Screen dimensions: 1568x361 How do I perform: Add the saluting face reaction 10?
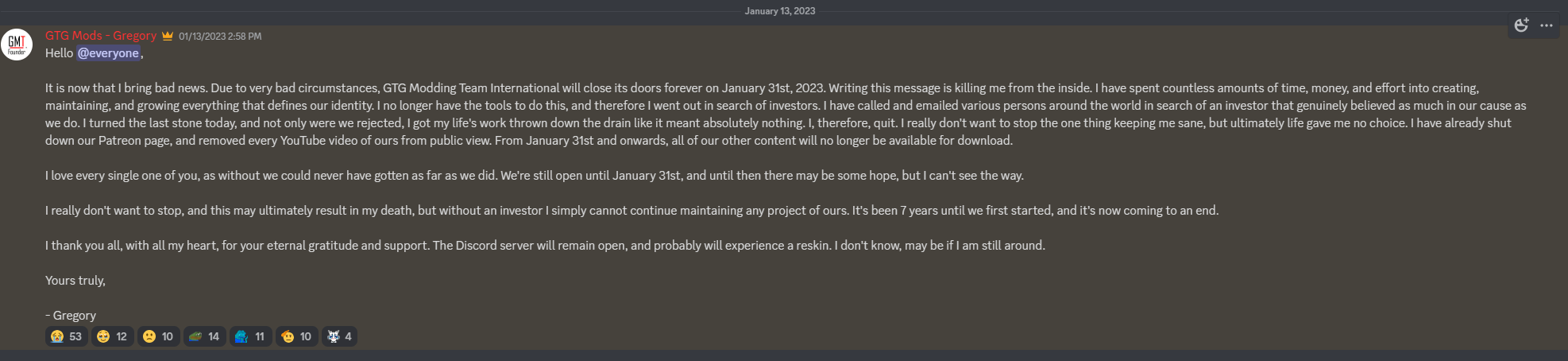296,336
